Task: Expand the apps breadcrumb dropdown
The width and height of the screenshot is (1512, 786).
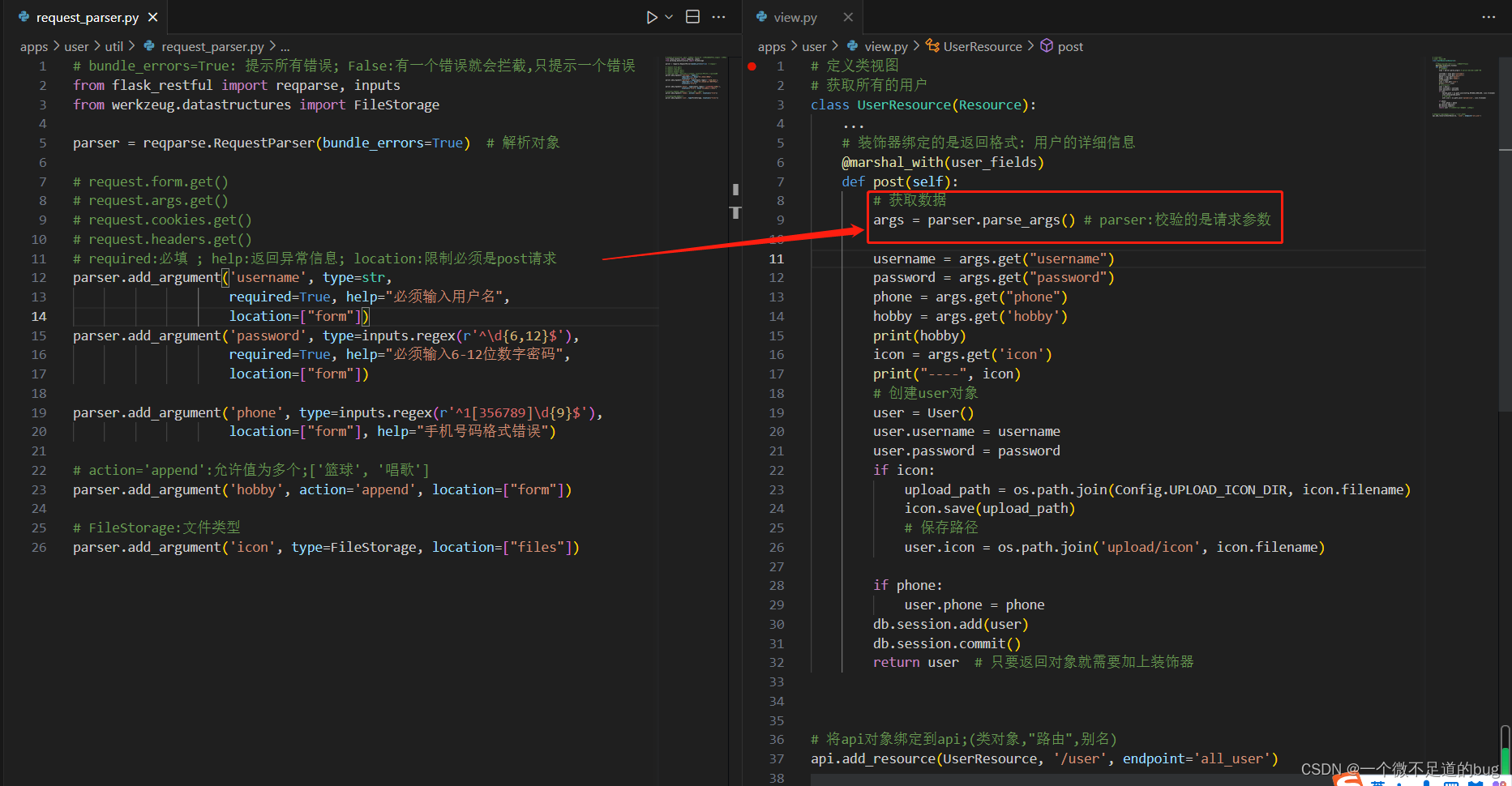Action: click(x=34, y=46)
